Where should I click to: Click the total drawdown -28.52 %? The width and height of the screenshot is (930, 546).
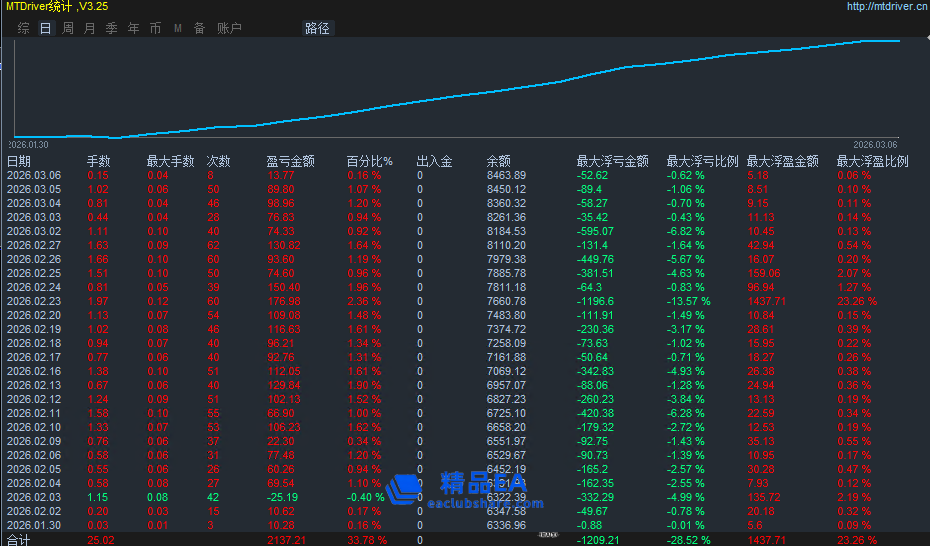tap(689, 540)
